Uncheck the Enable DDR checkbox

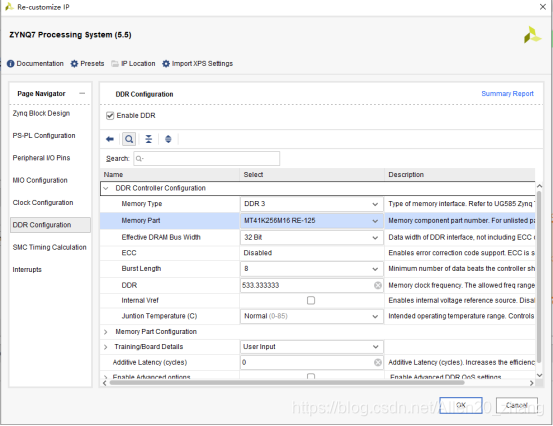(x=110, y=116)
